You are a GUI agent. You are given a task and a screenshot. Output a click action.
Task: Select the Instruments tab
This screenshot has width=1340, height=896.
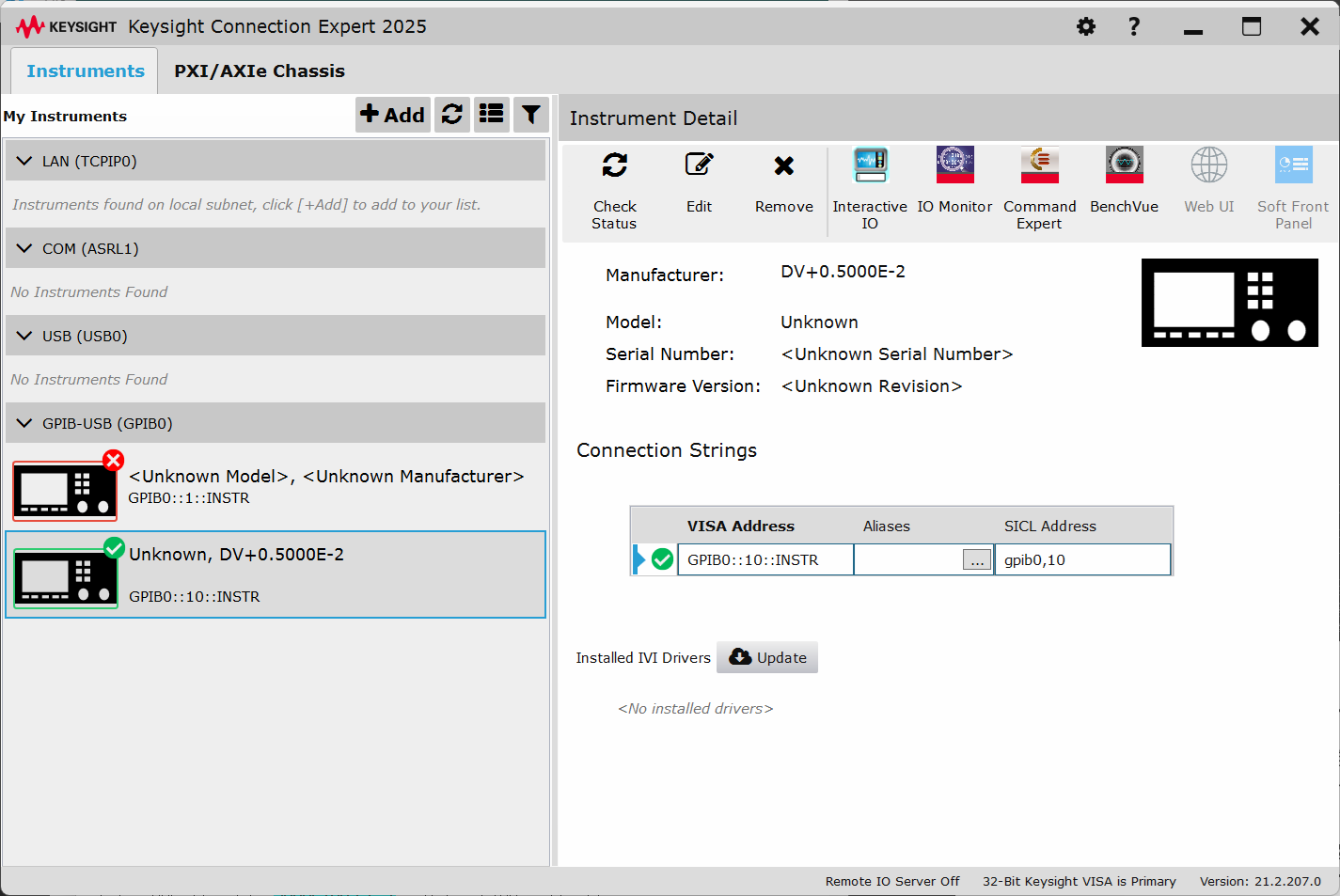pos(86,71)
